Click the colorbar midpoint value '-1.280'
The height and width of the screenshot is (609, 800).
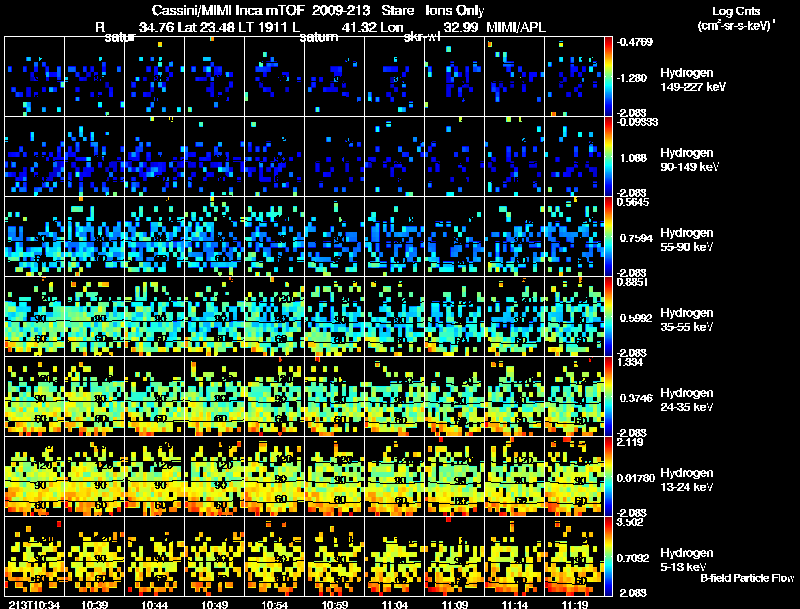(632, 78)
